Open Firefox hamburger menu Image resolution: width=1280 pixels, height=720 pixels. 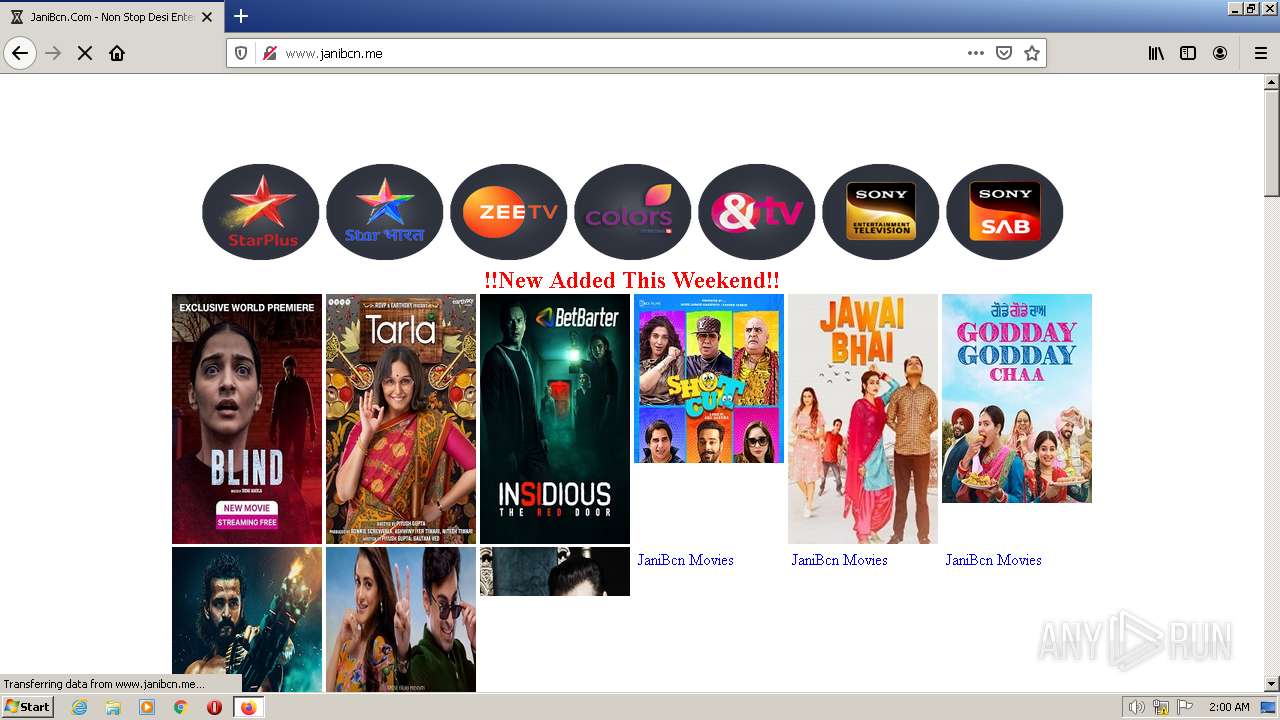click(1261, 53)
